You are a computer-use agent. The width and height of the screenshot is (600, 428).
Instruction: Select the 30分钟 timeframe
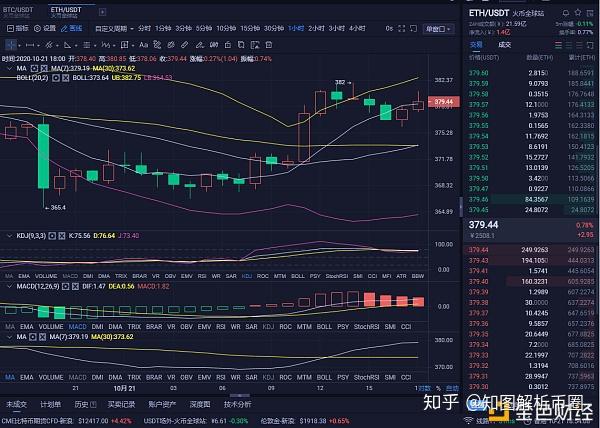pos(274,28)
